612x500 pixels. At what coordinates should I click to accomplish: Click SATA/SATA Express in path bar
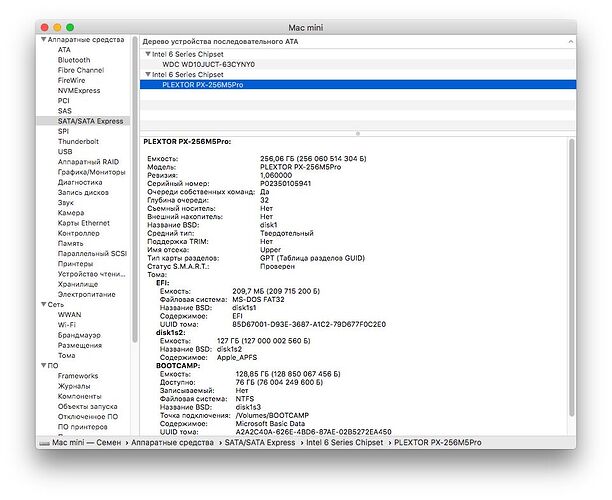260,442
